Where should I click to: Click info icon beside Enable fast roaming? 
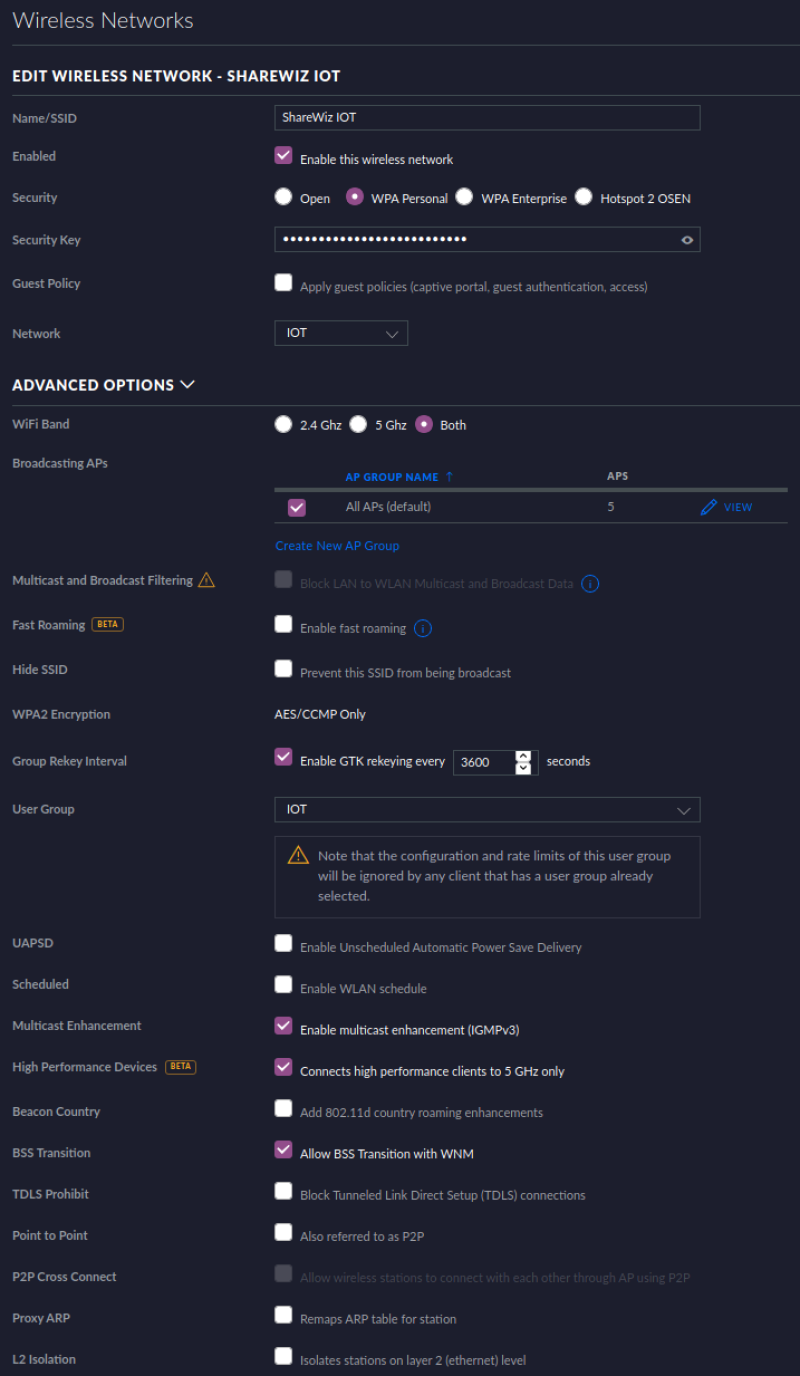pyautogui.click(x=422, y=629)
